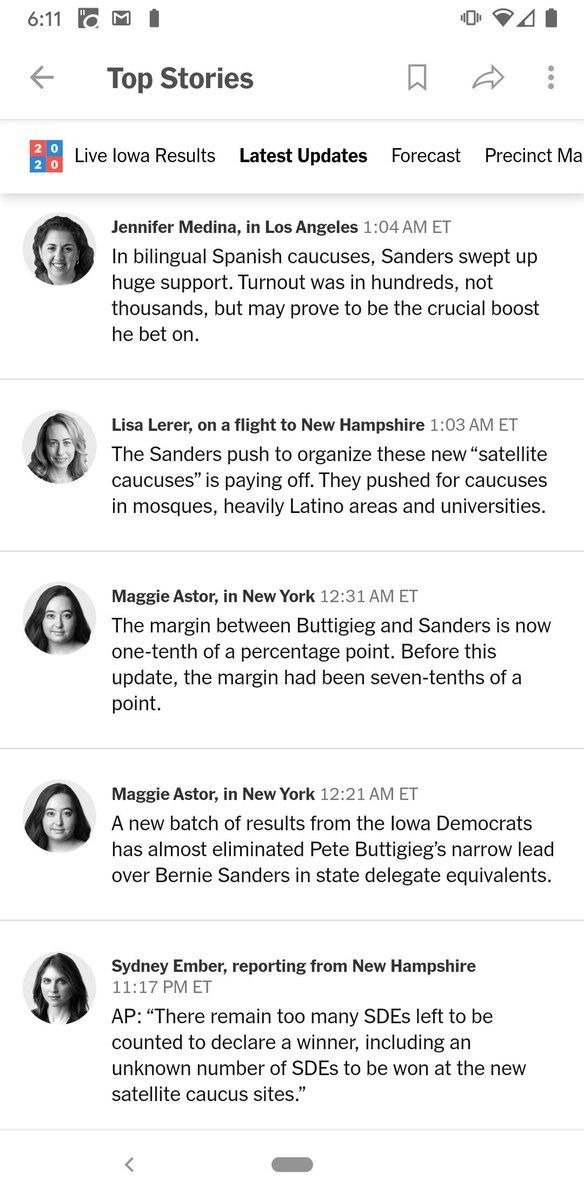
Task: Tap the Android back chevron
Action: 129,1164
